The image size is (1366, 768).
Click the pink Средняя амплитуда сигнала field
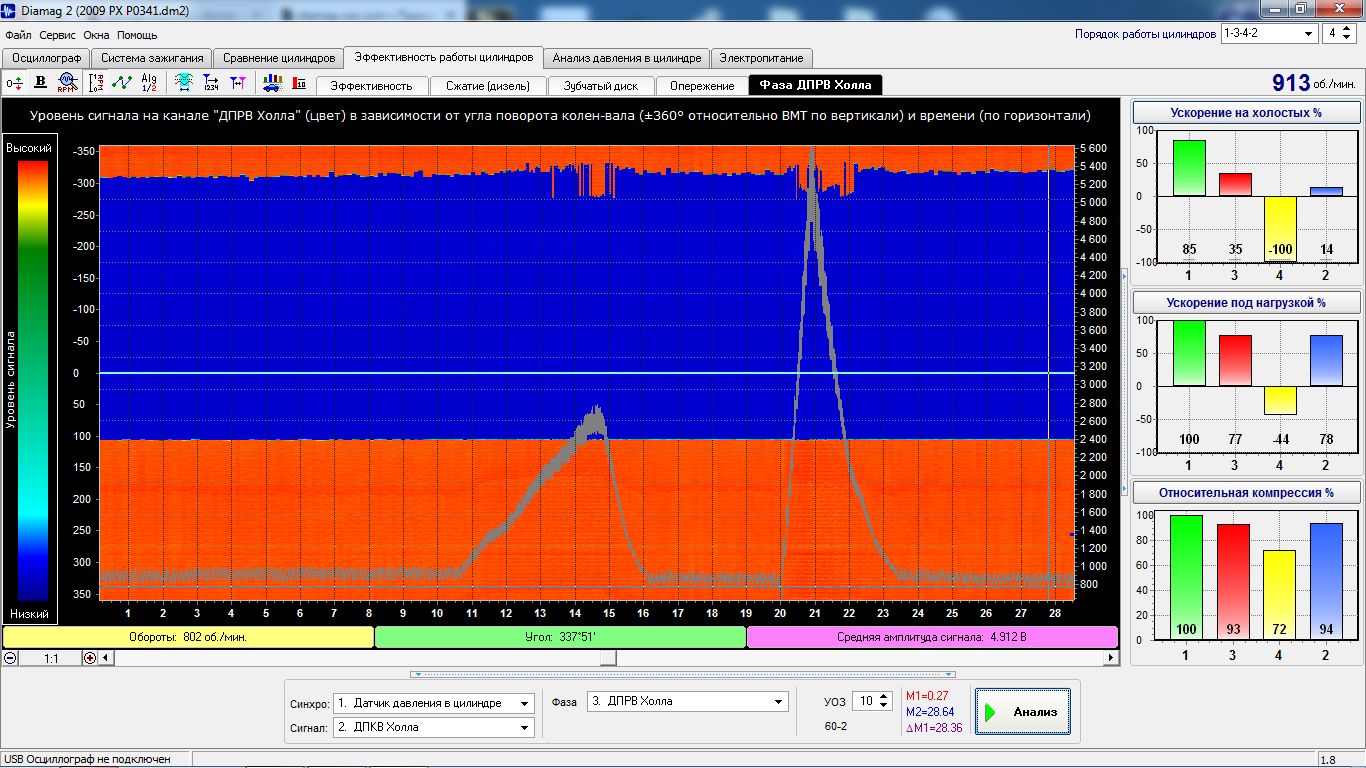[x=932, y=637]
